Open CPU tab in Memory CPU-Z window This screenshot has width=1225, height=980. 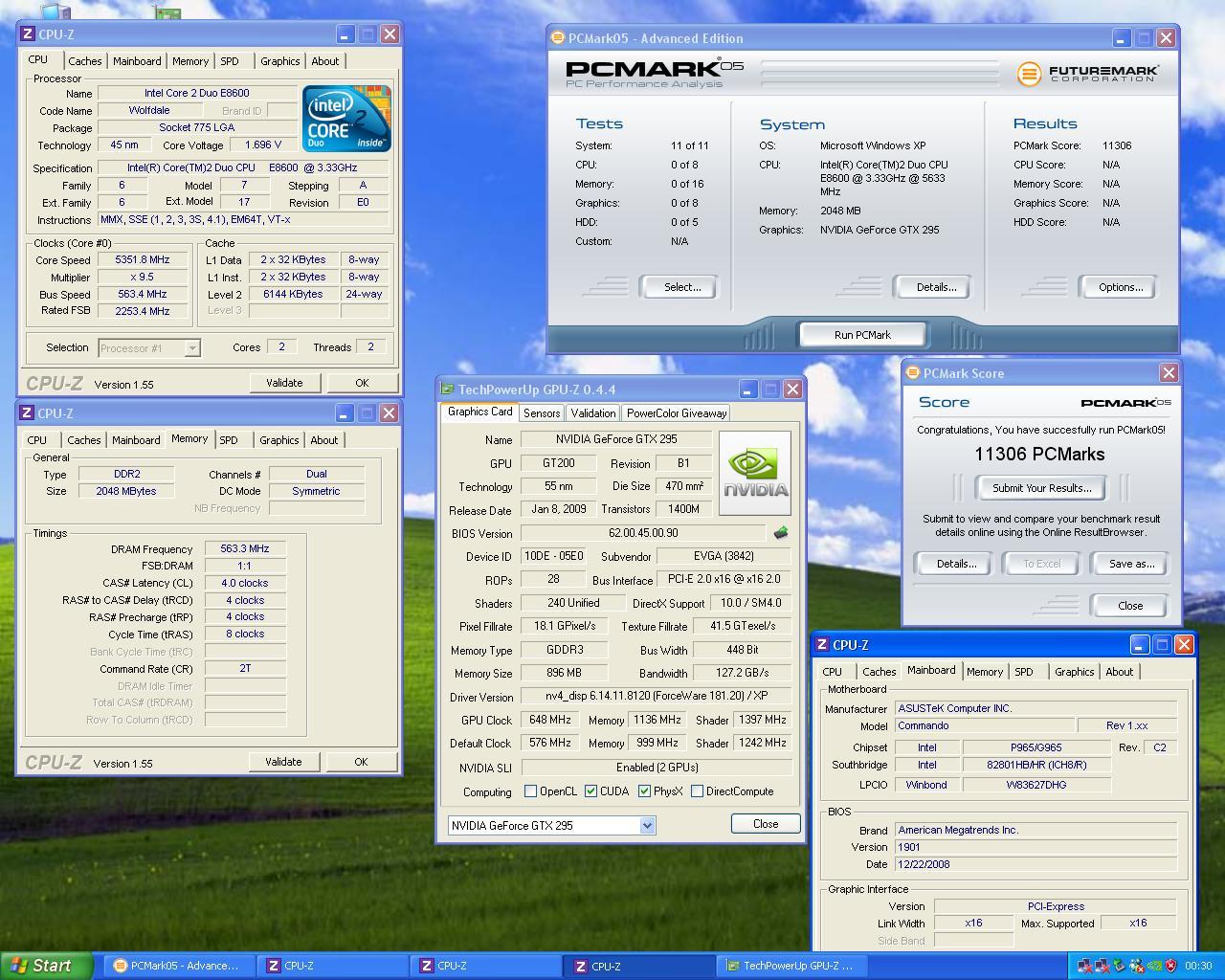pos(37,440)
